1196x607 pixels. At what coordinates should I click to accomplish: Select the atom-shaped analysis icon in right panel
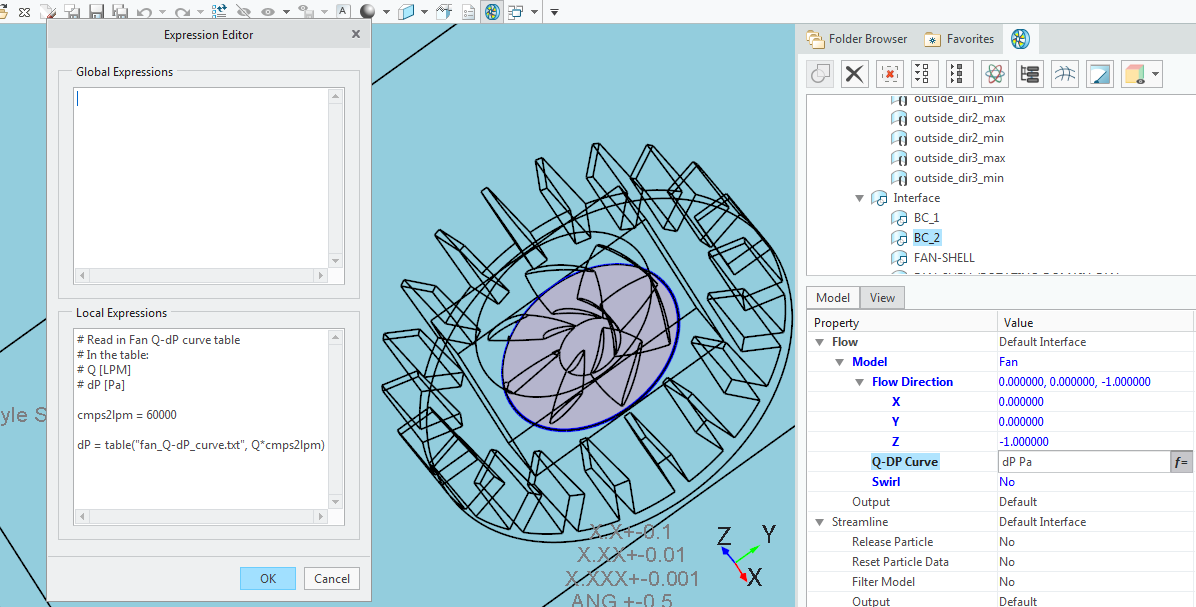pos(994,73)
